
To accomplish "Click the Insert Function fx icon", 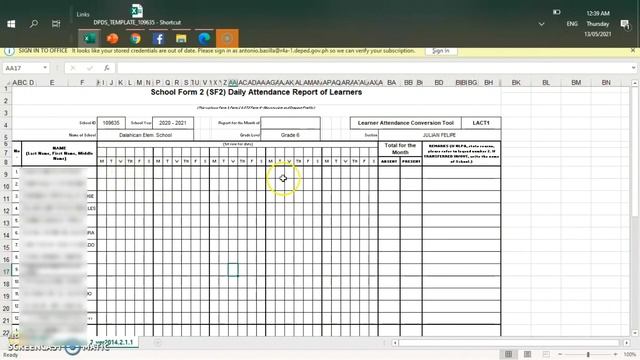I will [x=107, y=68].
